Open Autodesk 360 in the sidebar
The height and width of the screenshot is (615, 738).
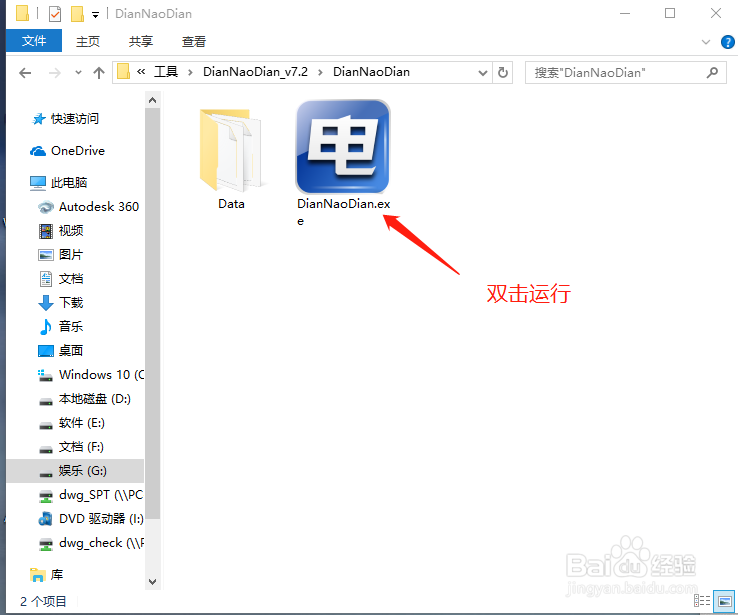pyautogui.click(x=88, y=207)
